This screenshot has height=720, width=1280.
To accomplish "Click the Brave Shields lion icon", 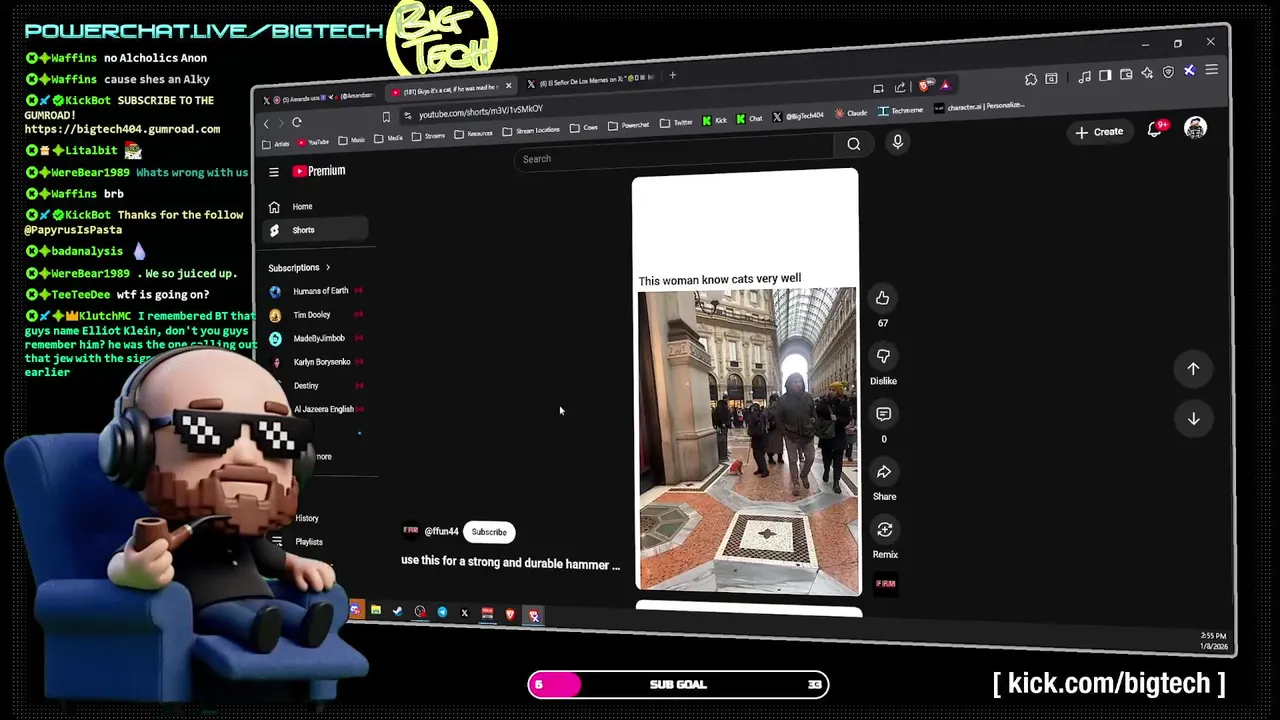I will [x=924, y=86].
